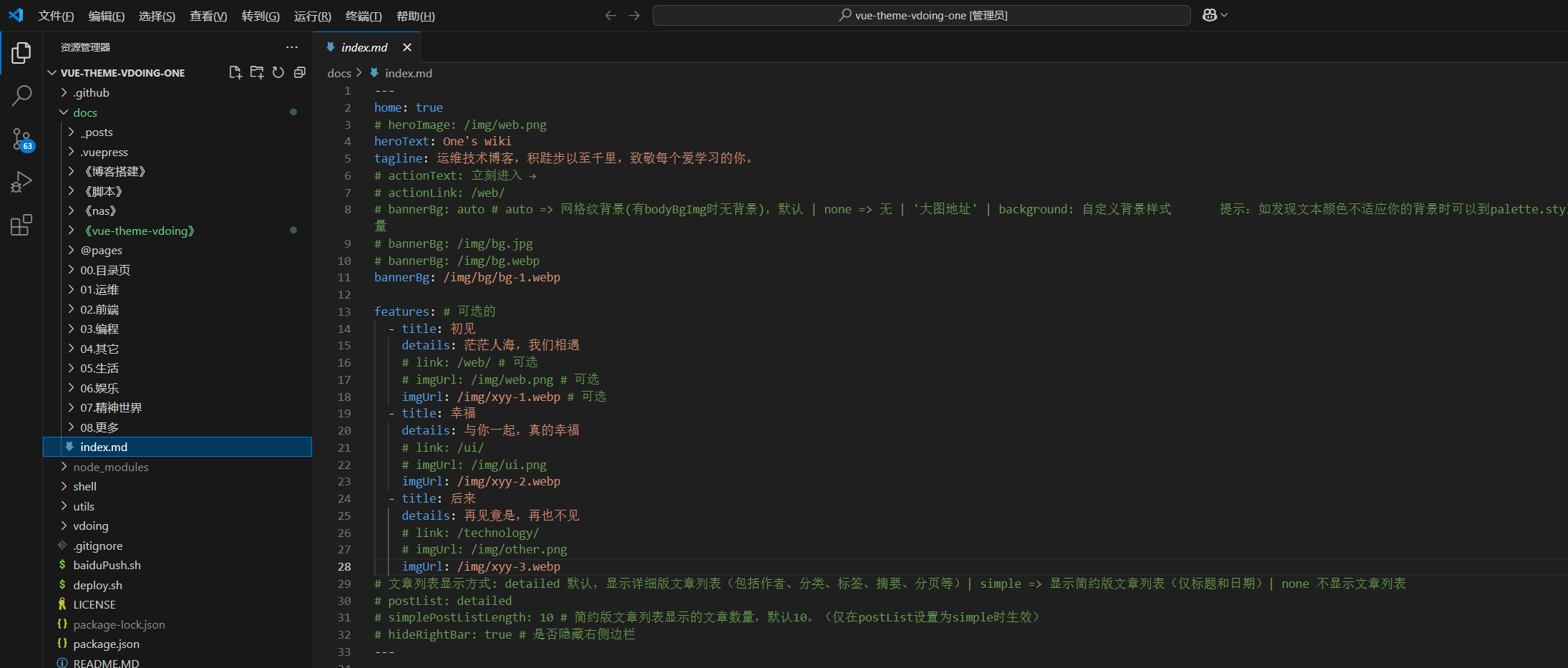Expand the 08.更多 folder

(177, 427)
